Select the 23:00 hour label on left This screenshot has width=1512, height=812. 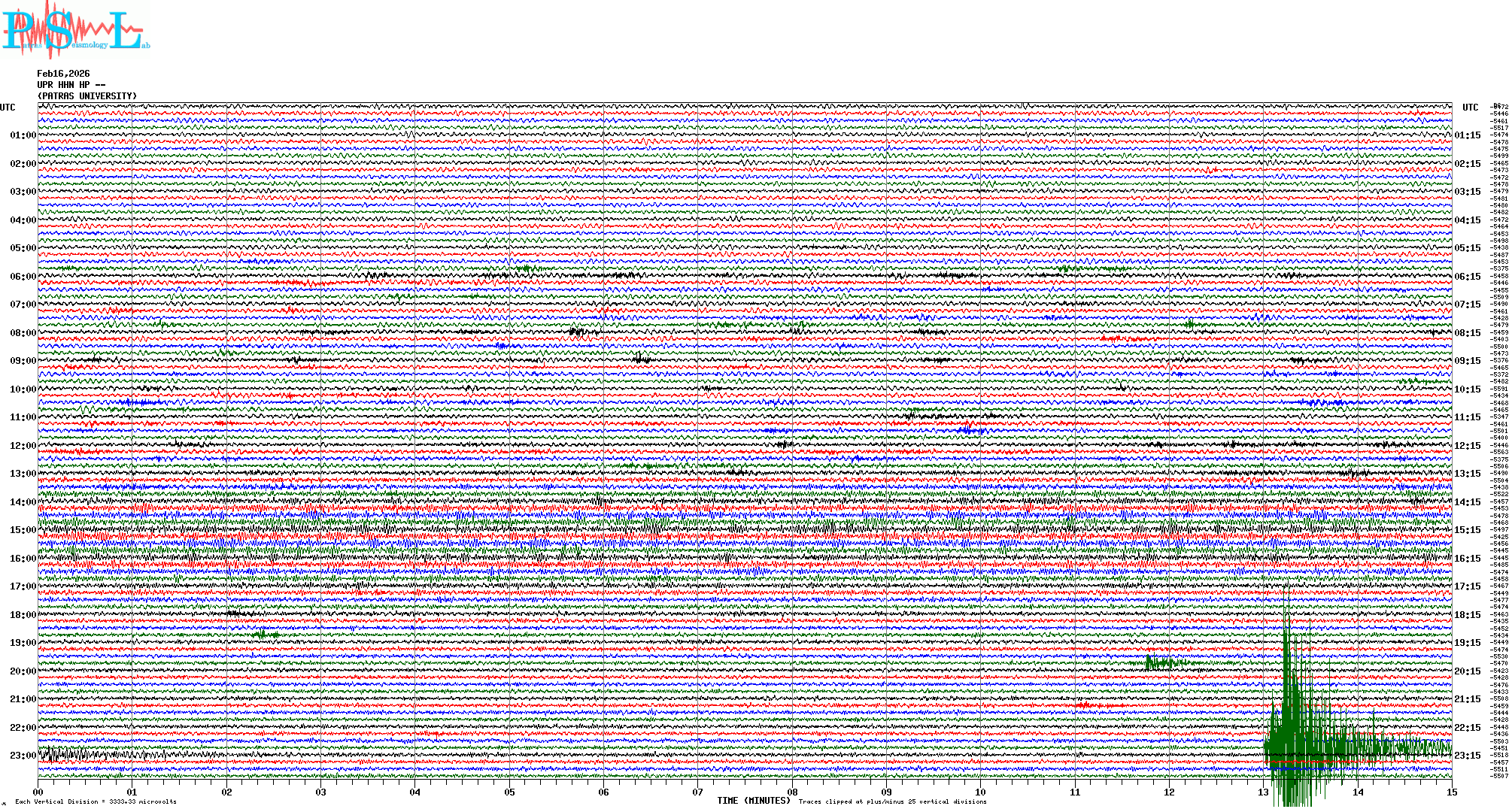coord(23,756)
